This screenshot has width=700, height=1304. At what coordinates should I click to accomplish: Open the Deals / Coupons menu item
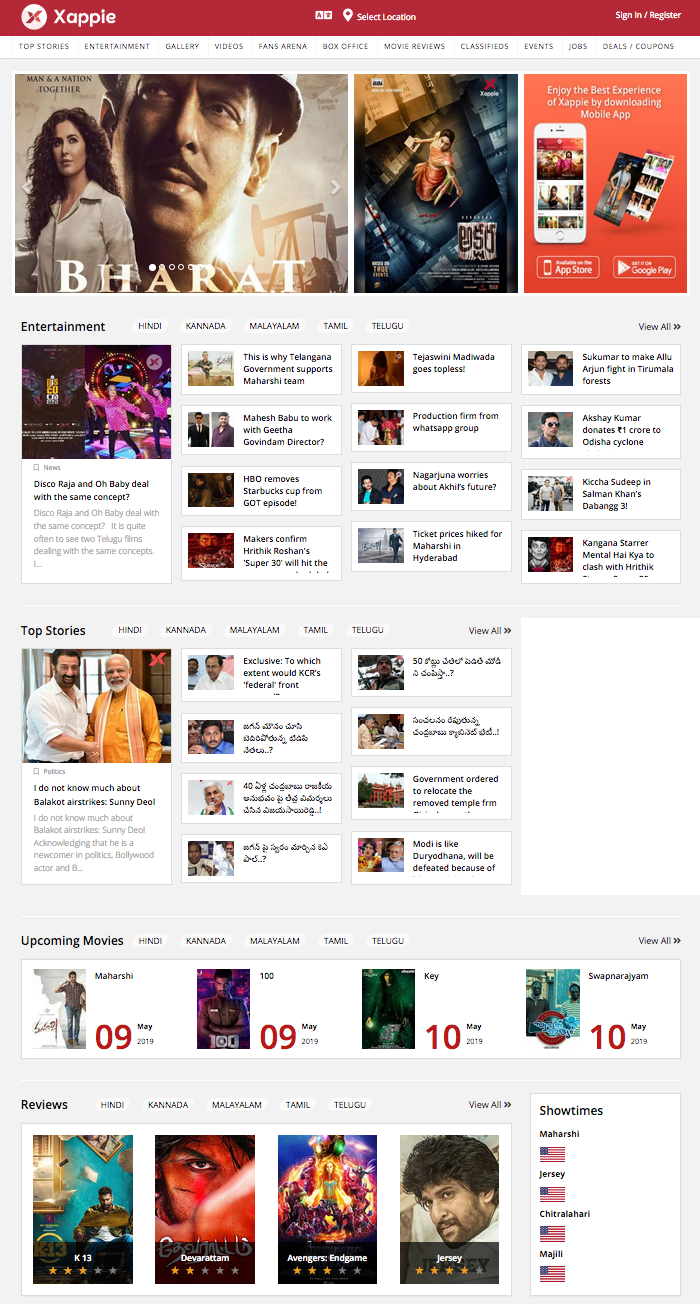[638, 46]
